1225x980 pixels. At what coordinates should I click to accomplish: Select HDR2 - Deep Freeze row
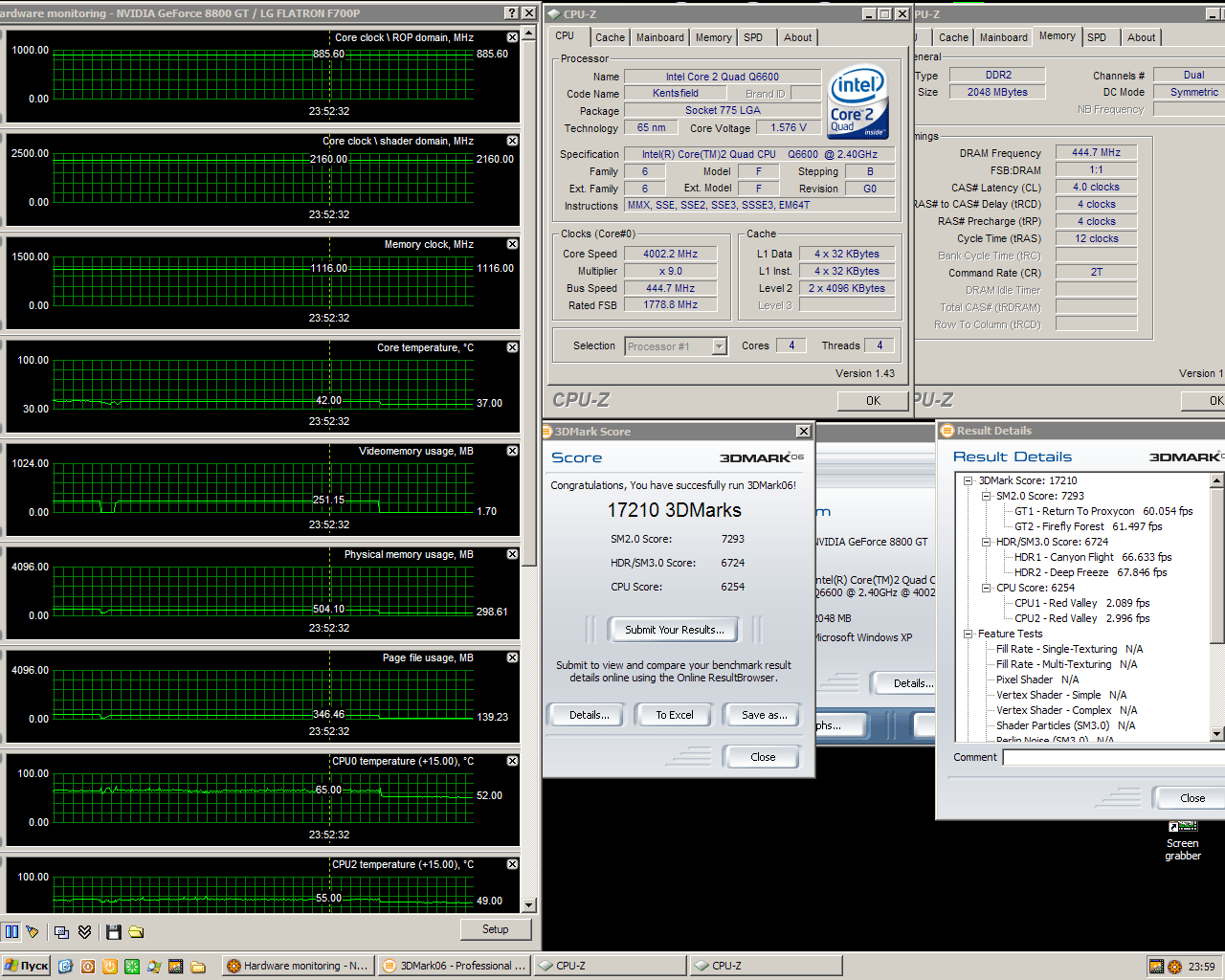click(x=1090, y=572)
